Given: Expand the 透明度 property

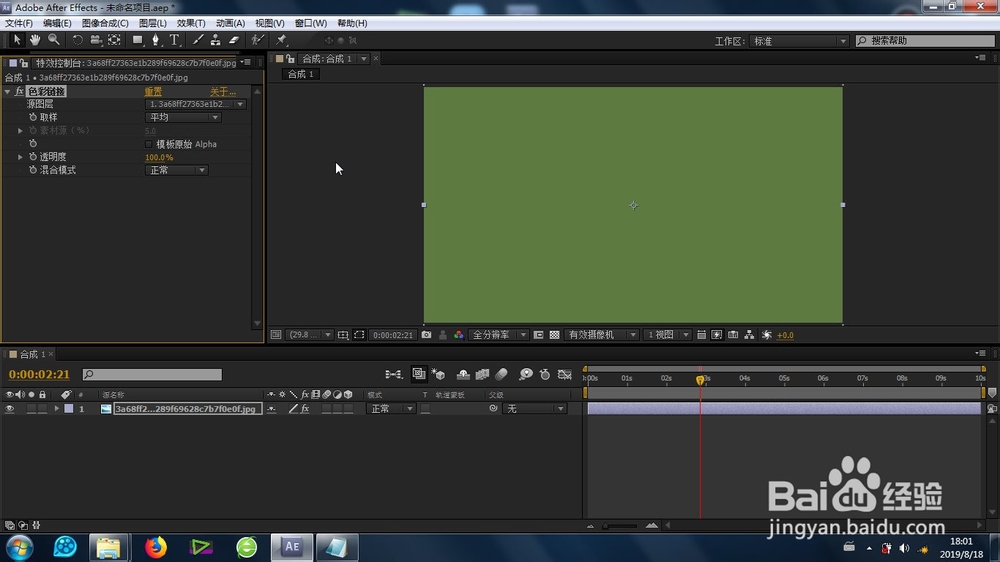Looking at the screenshot, I should [20, 157].
